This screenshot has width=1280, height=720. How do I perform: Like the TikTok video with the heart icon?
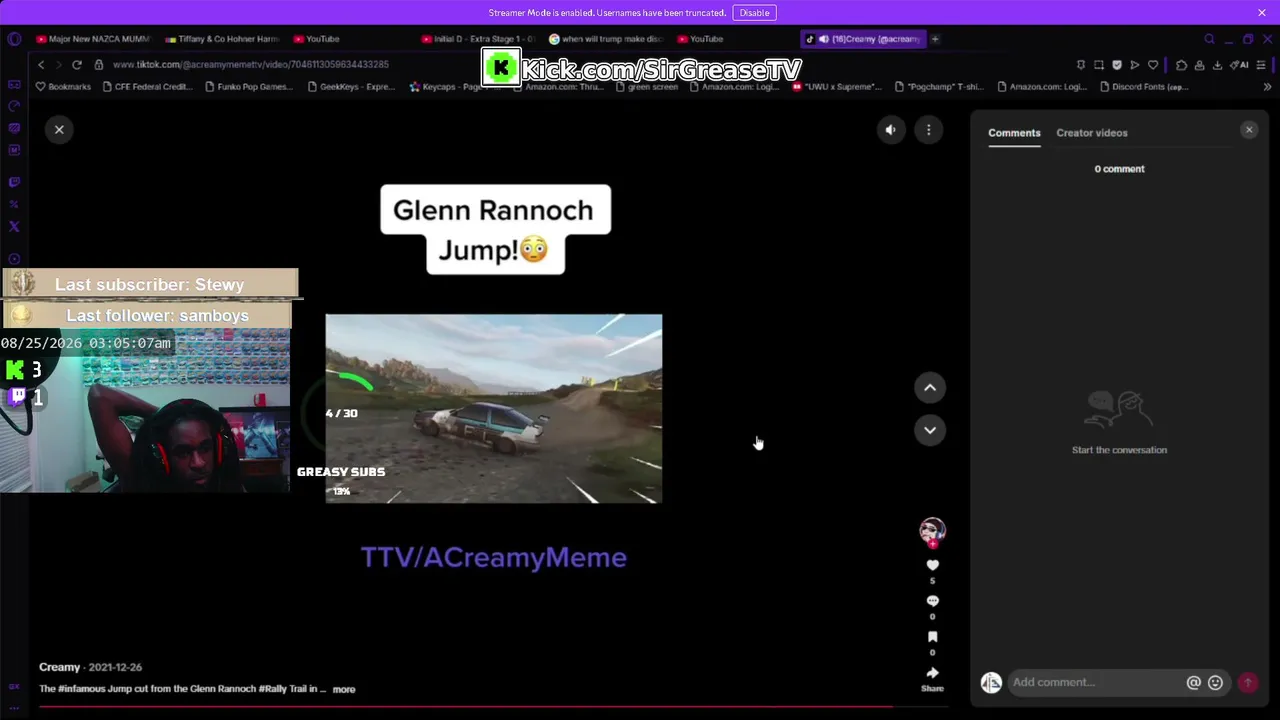(932, 565)
